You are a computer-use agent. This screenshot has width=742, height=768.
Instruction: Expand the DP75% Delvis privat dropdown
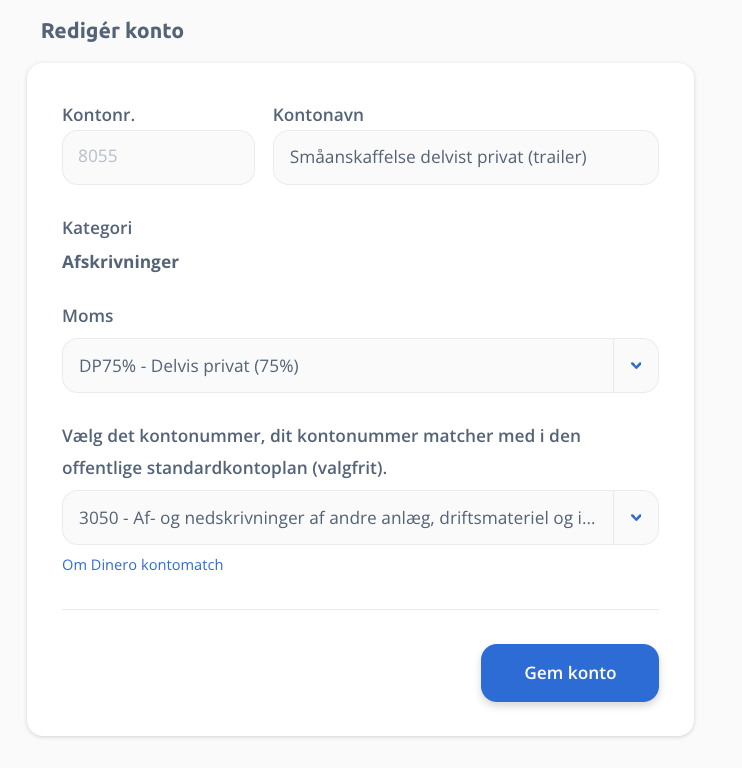[x=337, y=366]
